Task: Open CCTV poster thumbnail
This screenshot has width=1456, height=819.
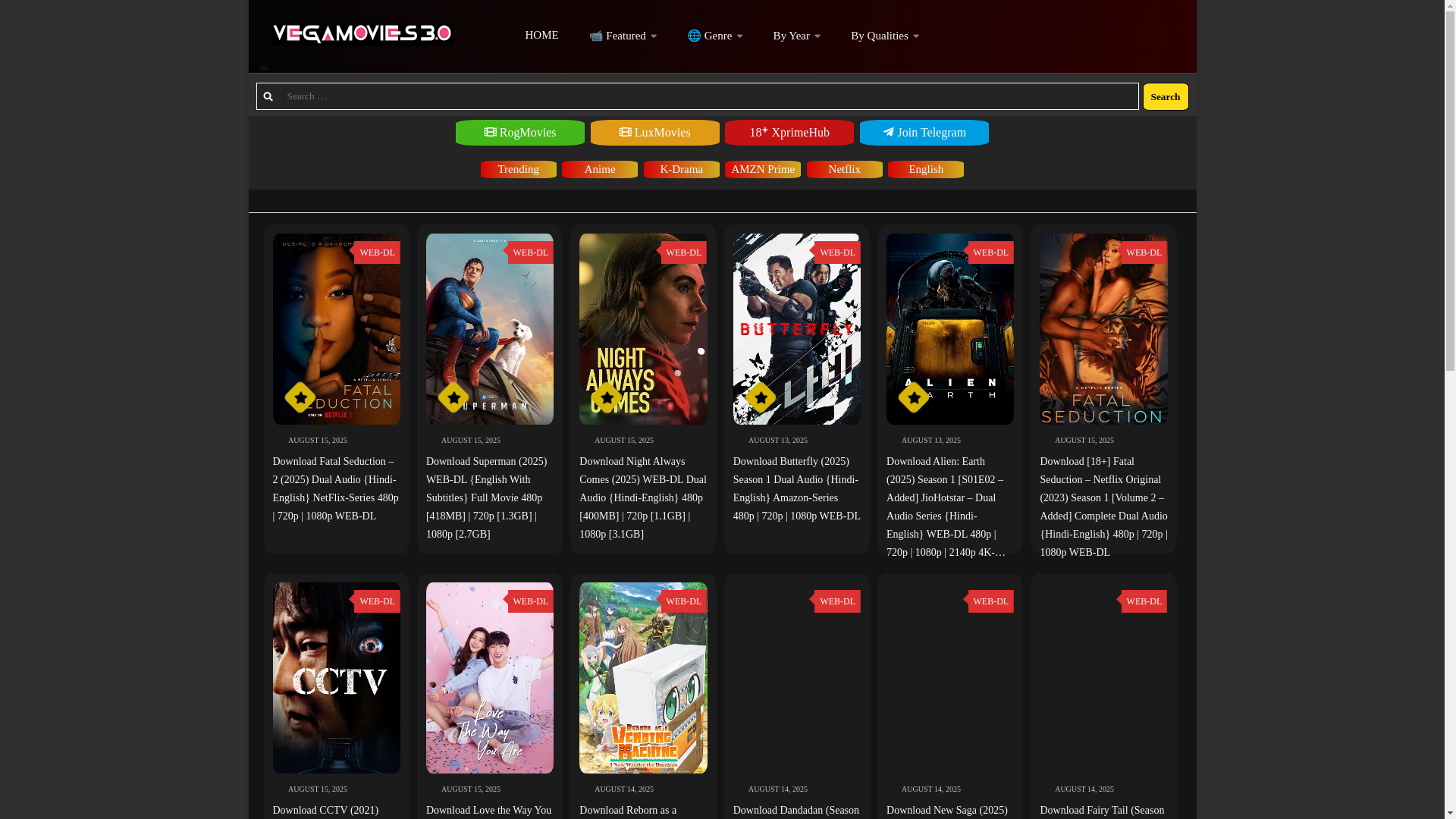Action: (x=337, y=678)
